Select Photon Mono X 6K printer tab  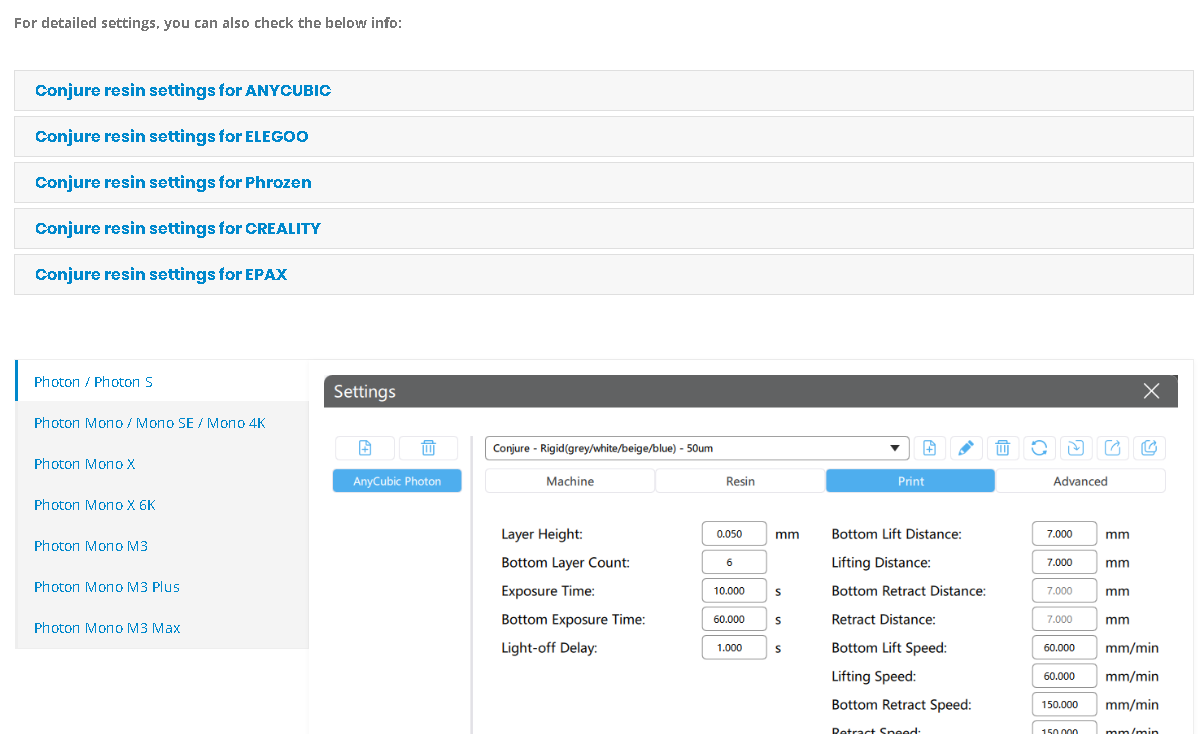(95, 505)
